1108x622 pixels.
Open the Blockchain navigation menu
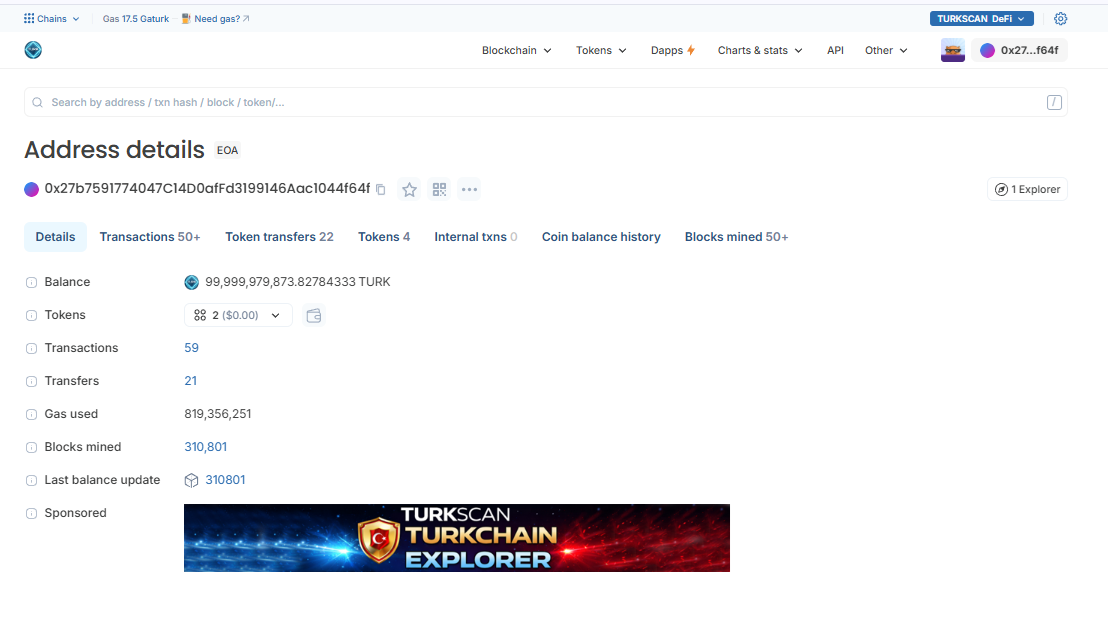[x=516, y=50]
